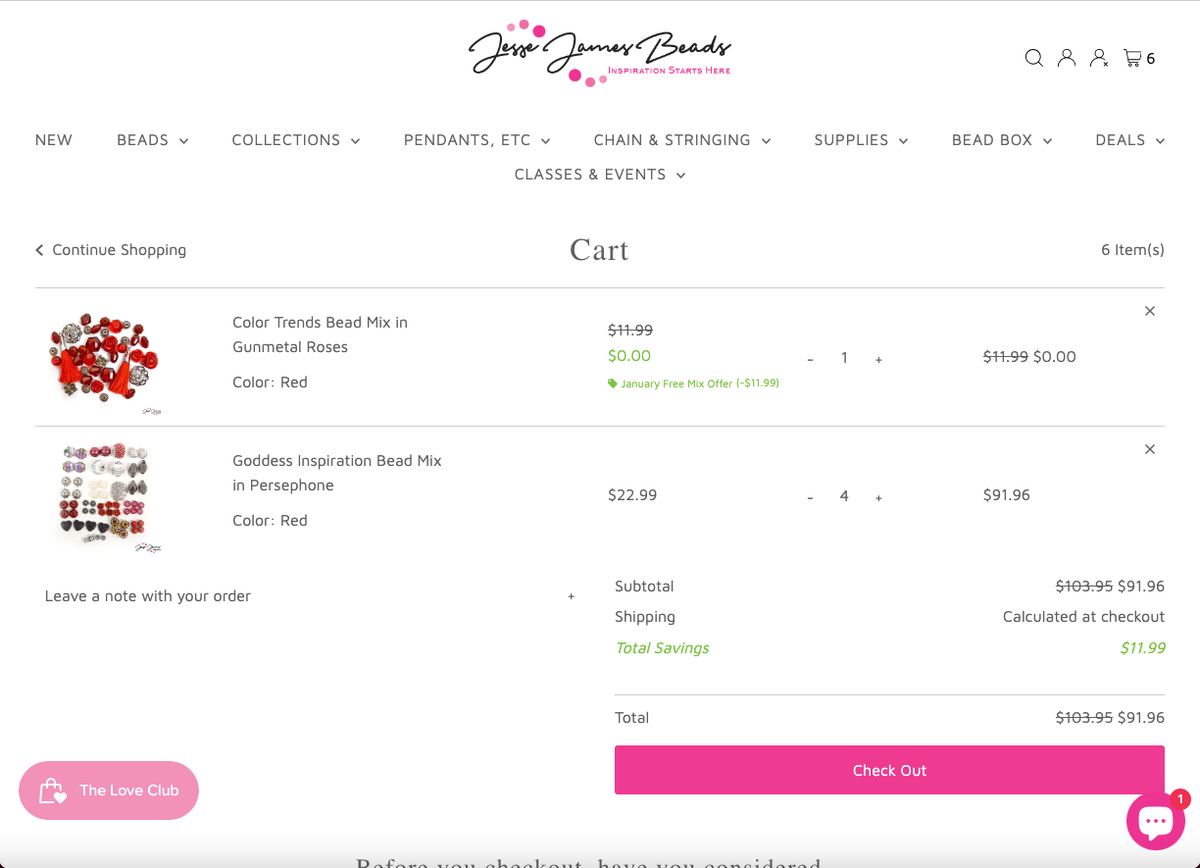Viewport: 1200px width, 868px height.
Task: Remove the Color Trends Bead Mix item
Action: [1149, 310]
